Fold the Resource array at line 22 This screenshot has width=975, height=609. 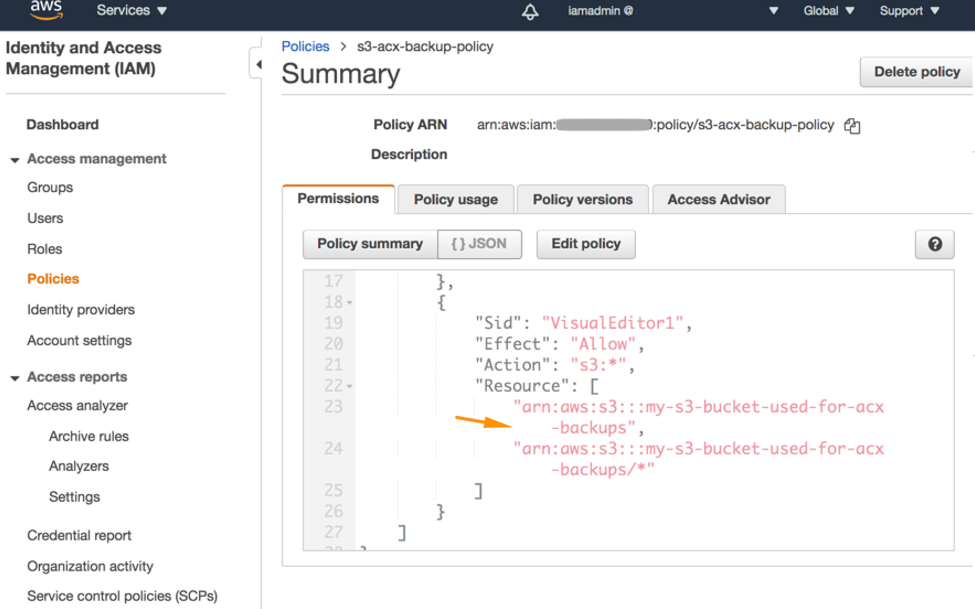tap(349, 386)
